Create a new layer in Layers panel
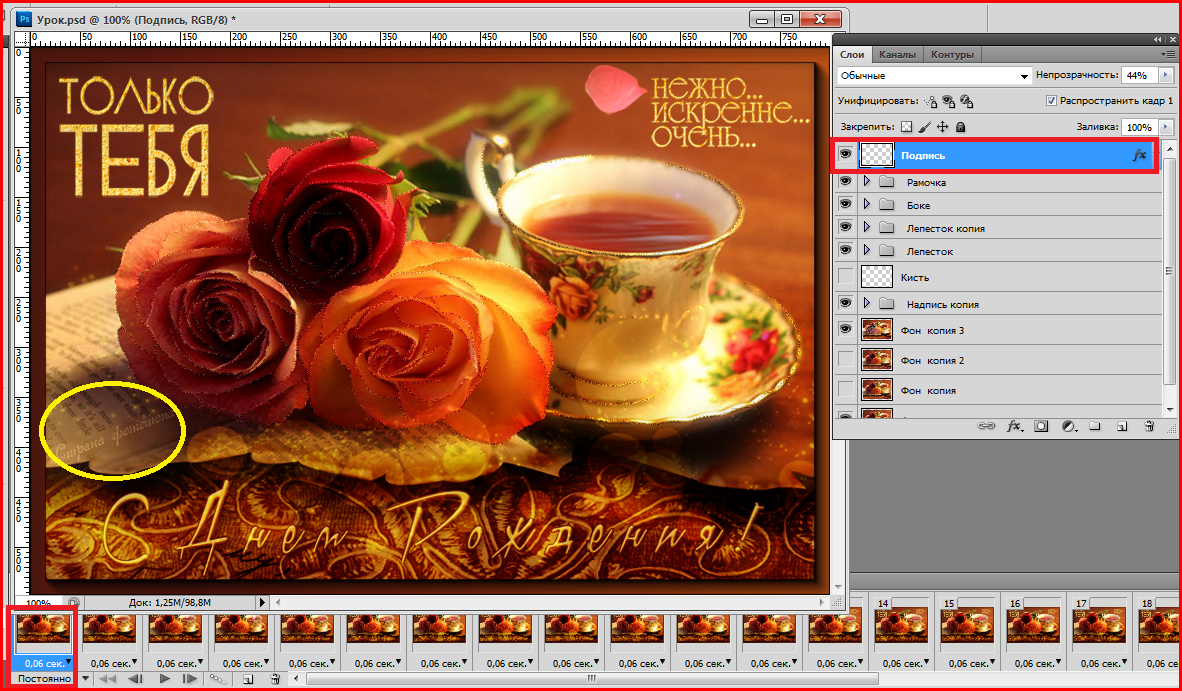1182x691 pixels. click(1122, 427)
